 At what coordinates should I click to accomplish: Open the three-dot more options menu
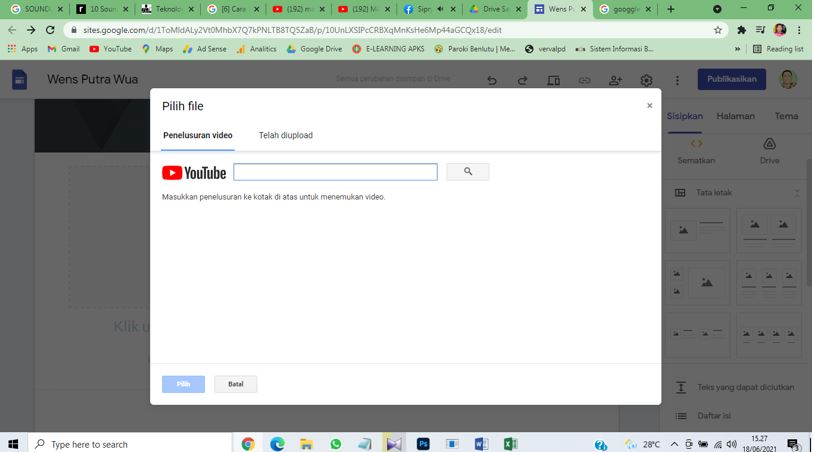point(677,81)
